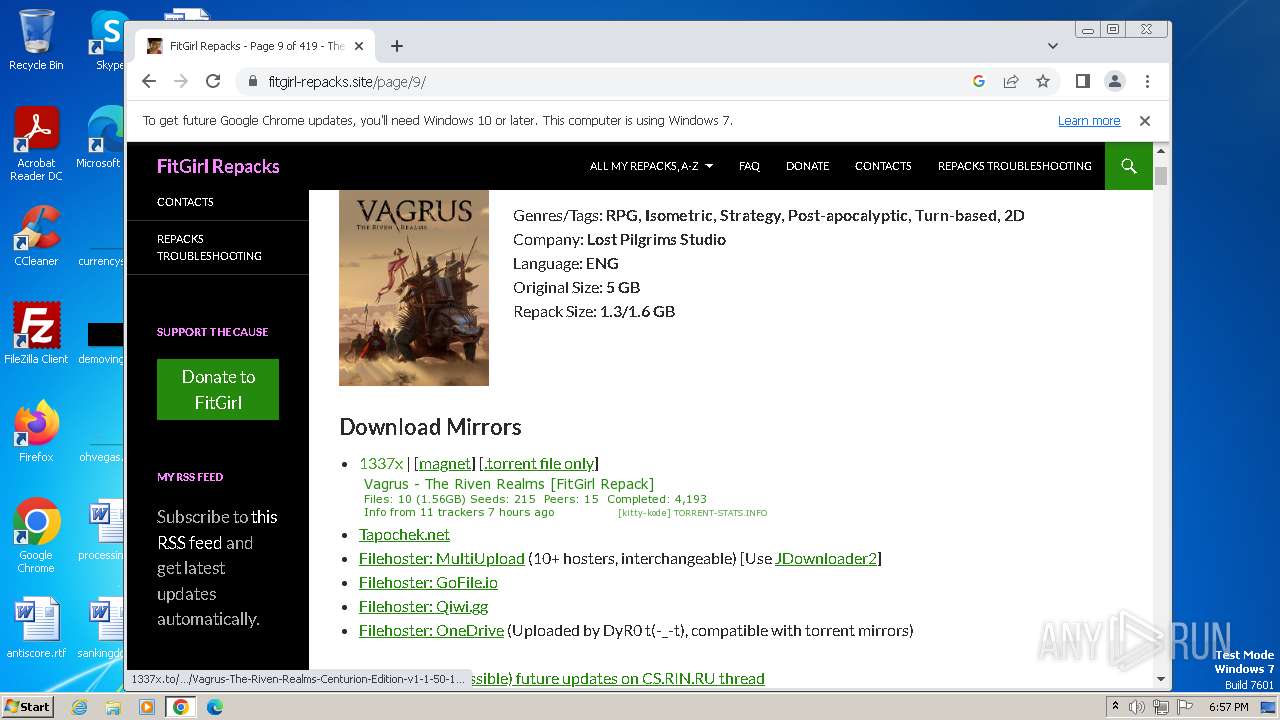The width and height of the screenshot is (1280, 720).
Task: Open the Chrome three-dot menu
Action: (1147, 82)
